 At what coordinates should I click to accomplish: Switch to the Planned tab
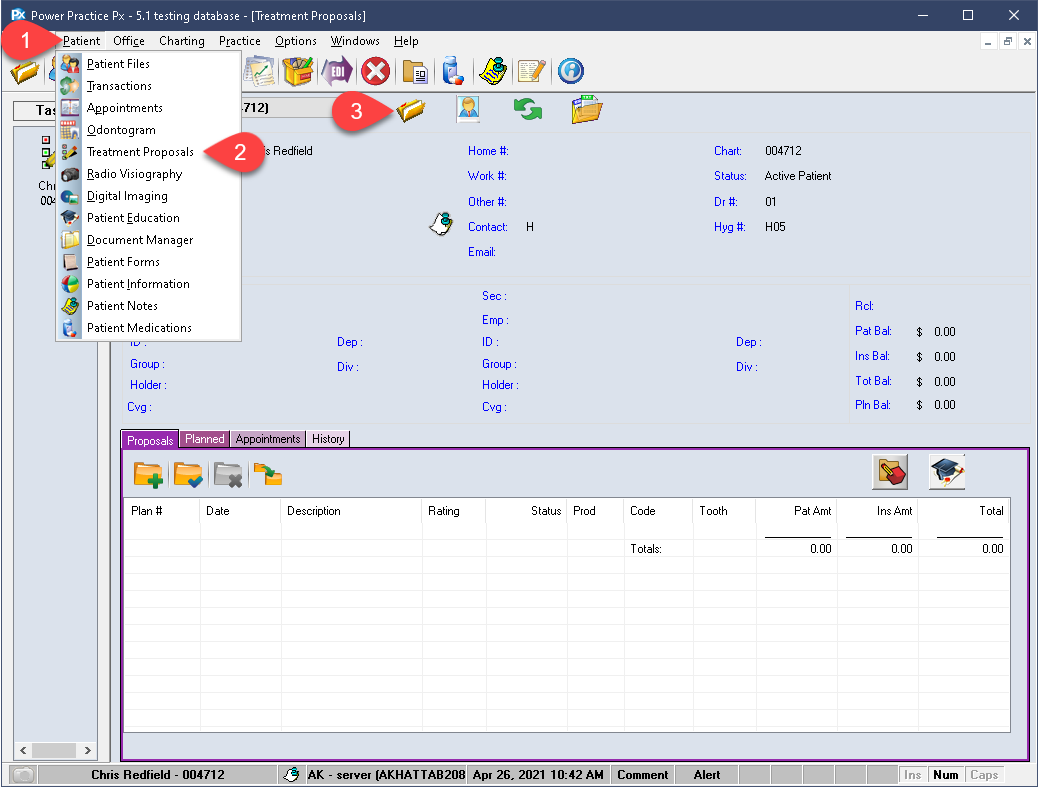coord(205,439)
